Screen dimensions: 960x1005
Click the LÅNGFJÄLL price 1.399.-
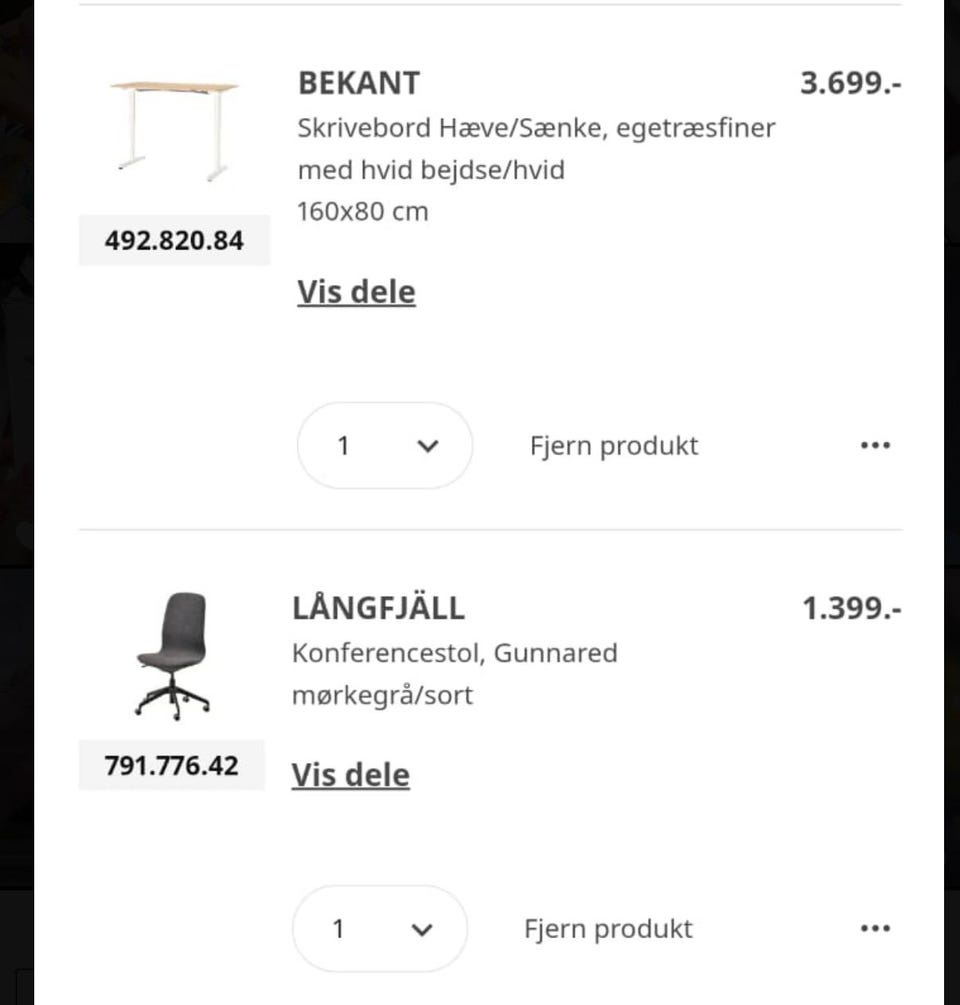851,608
